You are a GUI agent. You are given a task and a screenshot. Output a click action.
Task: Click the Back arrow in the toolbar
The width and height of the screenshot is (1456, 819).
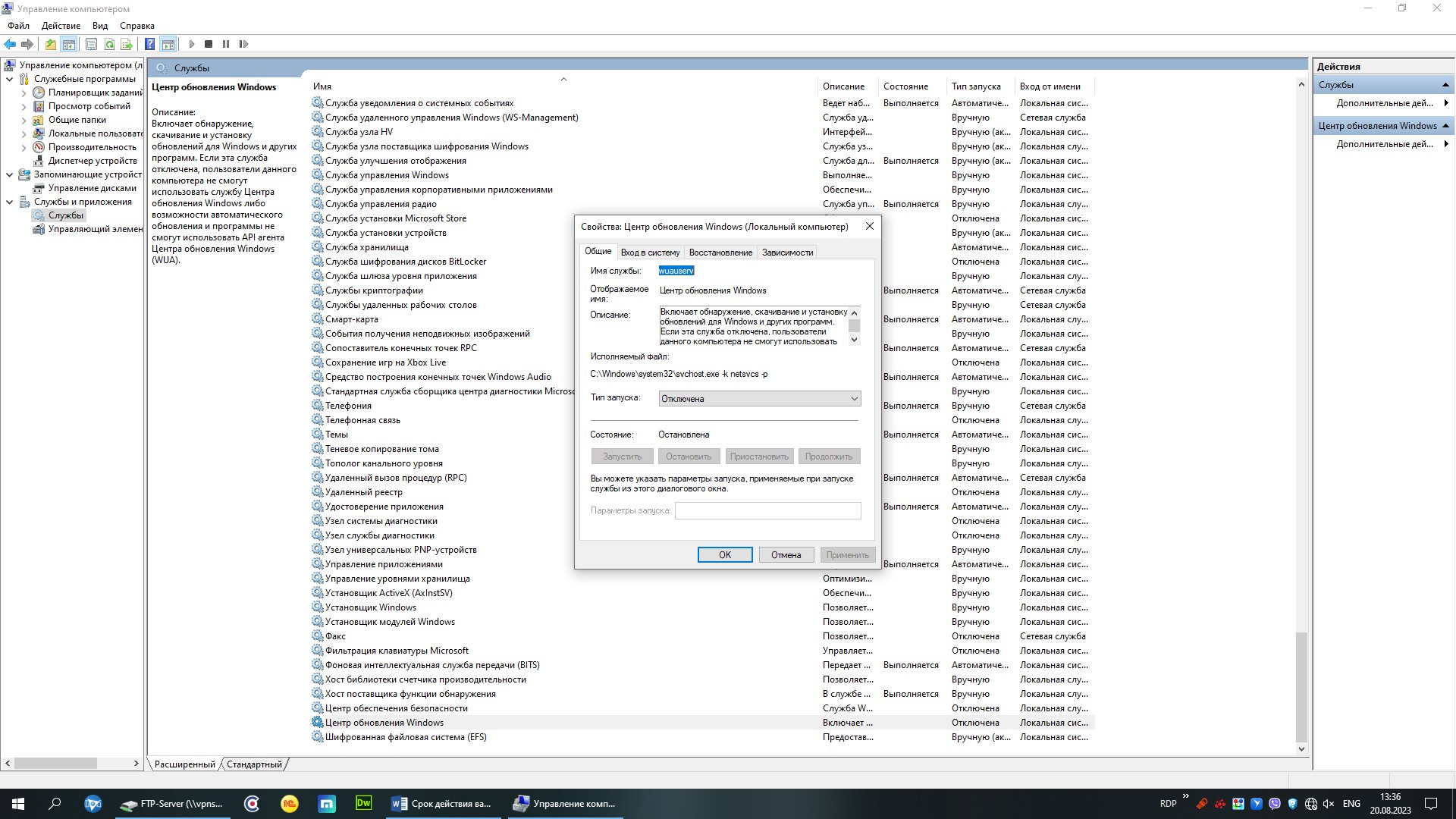coord(10,44)
